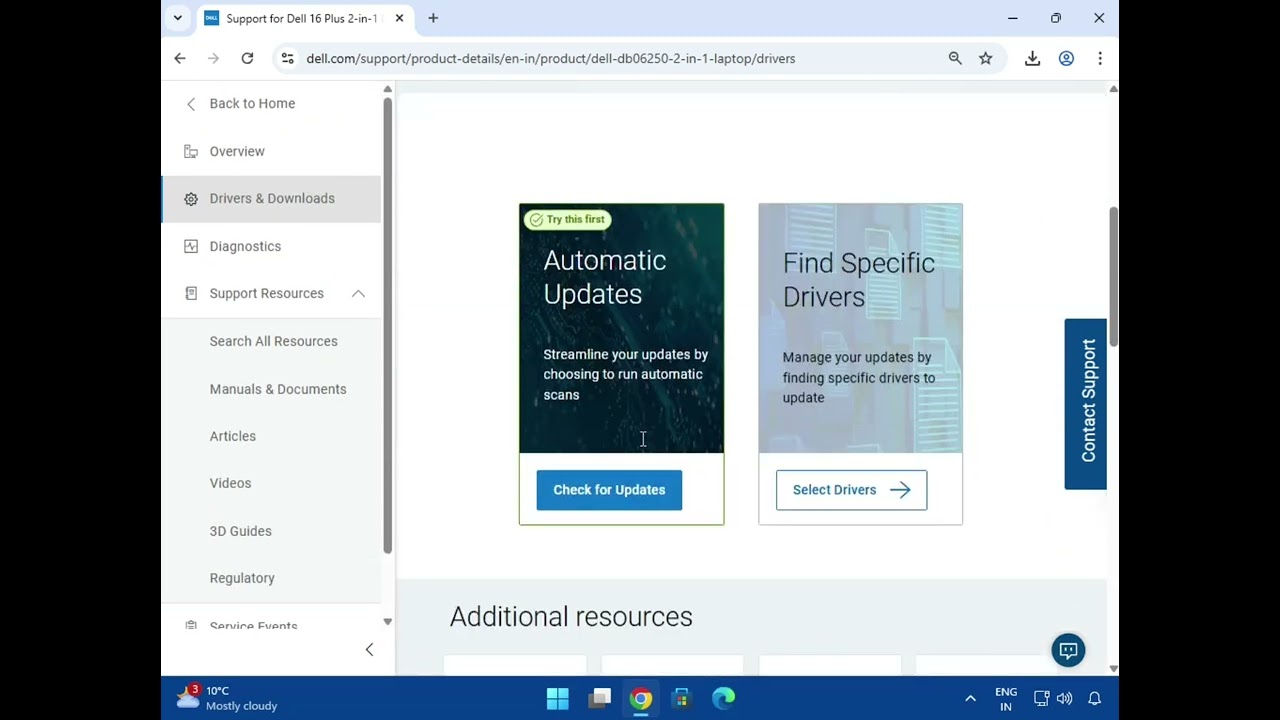Open a new browser tab
This screenshot has height=720, width=1280.
[x=433, y=18]
